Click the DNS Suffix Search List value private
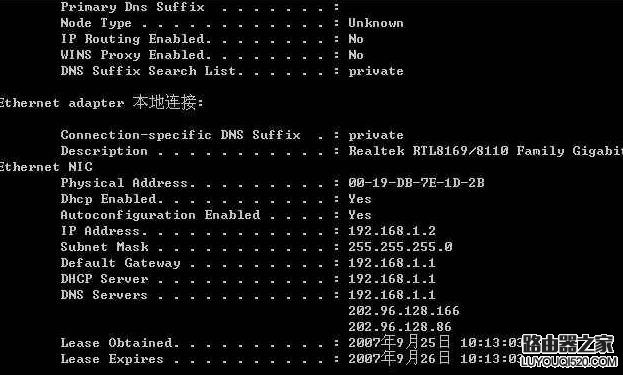 (x=376, y=71)
